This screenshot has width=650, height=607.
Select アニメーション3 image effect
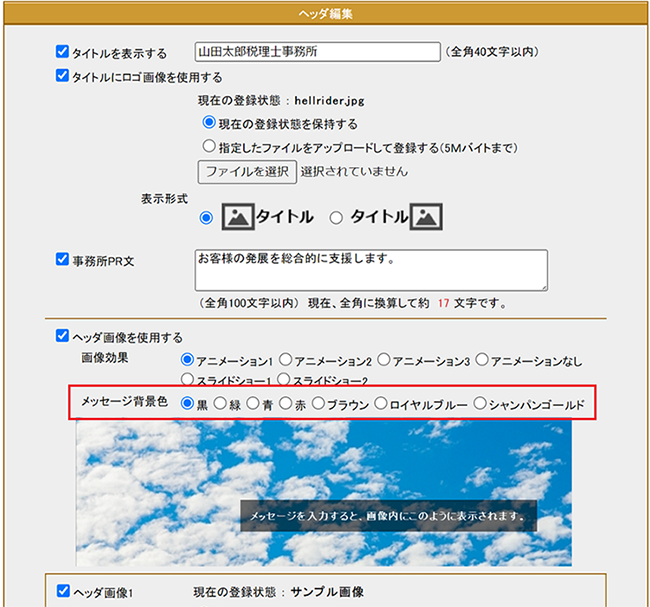click(383, 359)
